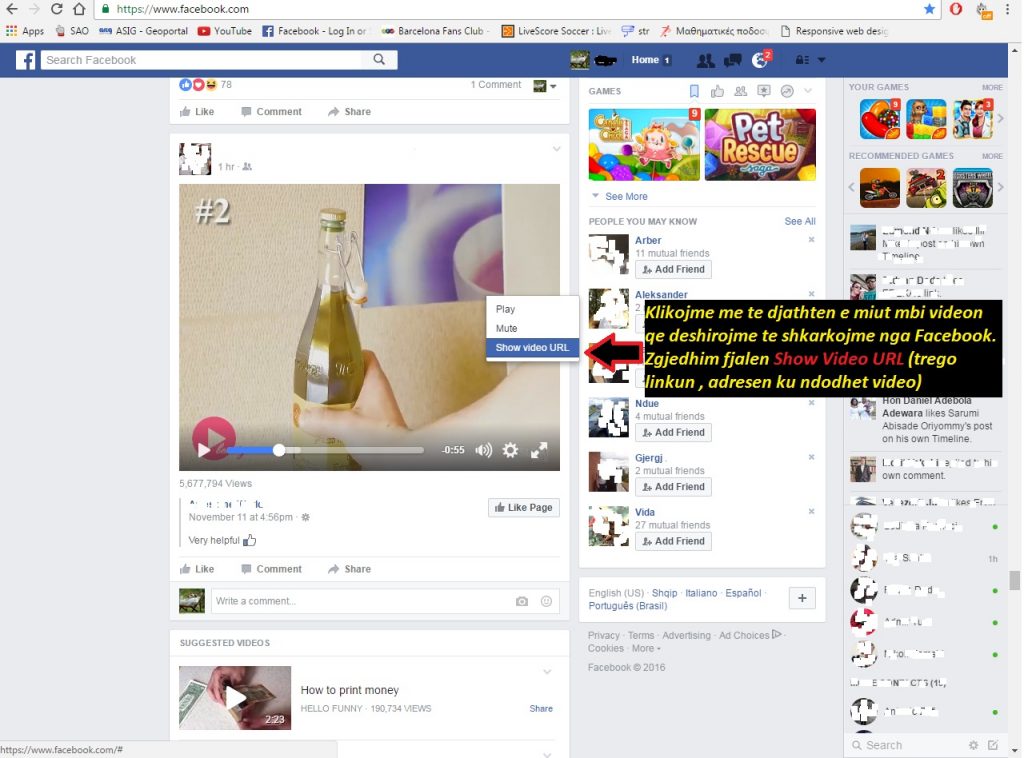Click Comment under the video post

pos(272,569)
